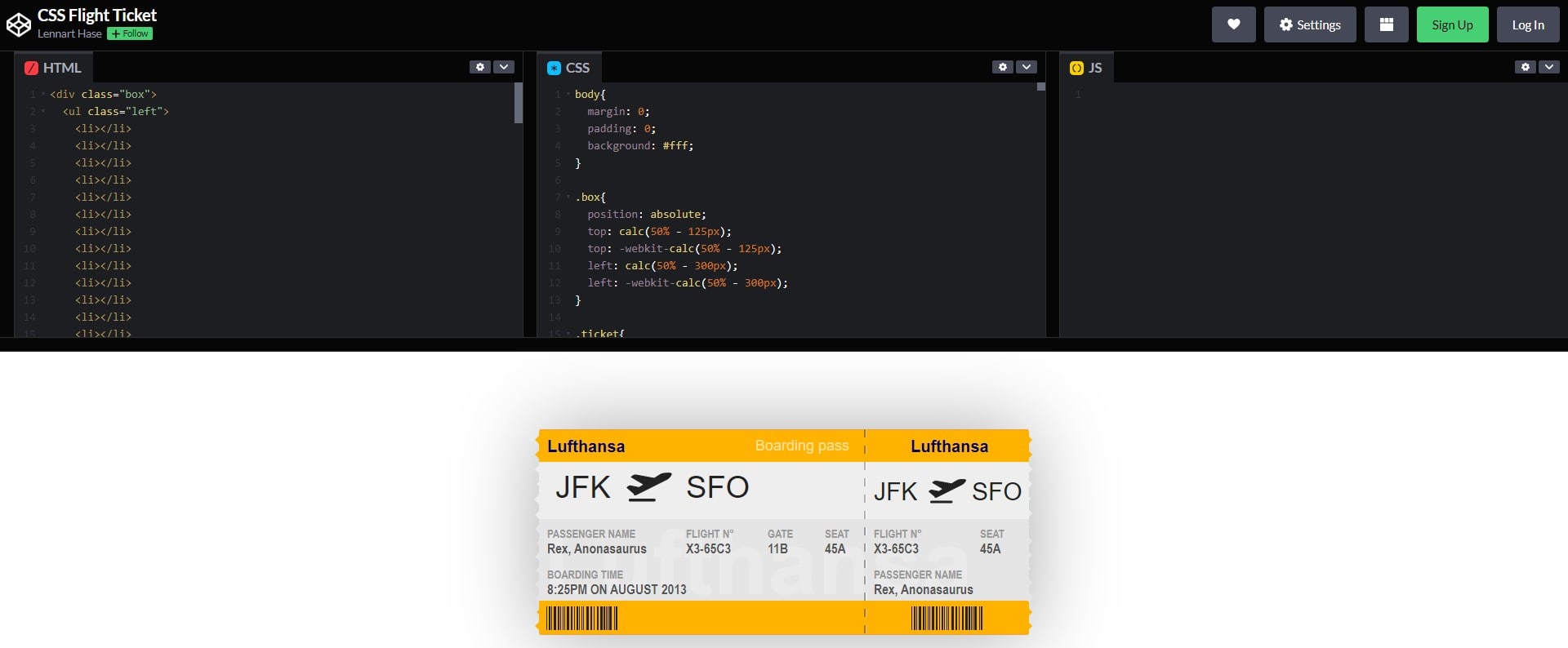
Task: Expand JS editor dropdown chevron
Action: click(1549, 67)
